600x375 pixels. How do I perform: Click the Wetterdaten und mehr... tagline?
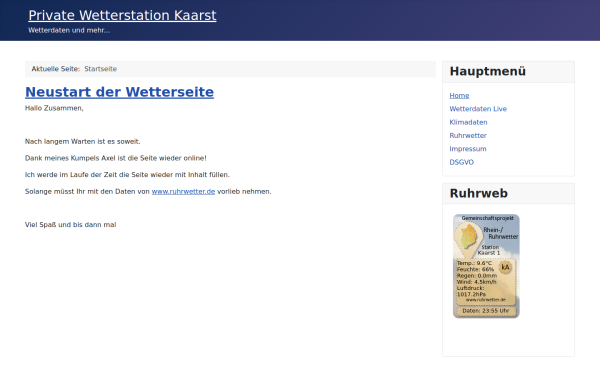coord(69,30)
